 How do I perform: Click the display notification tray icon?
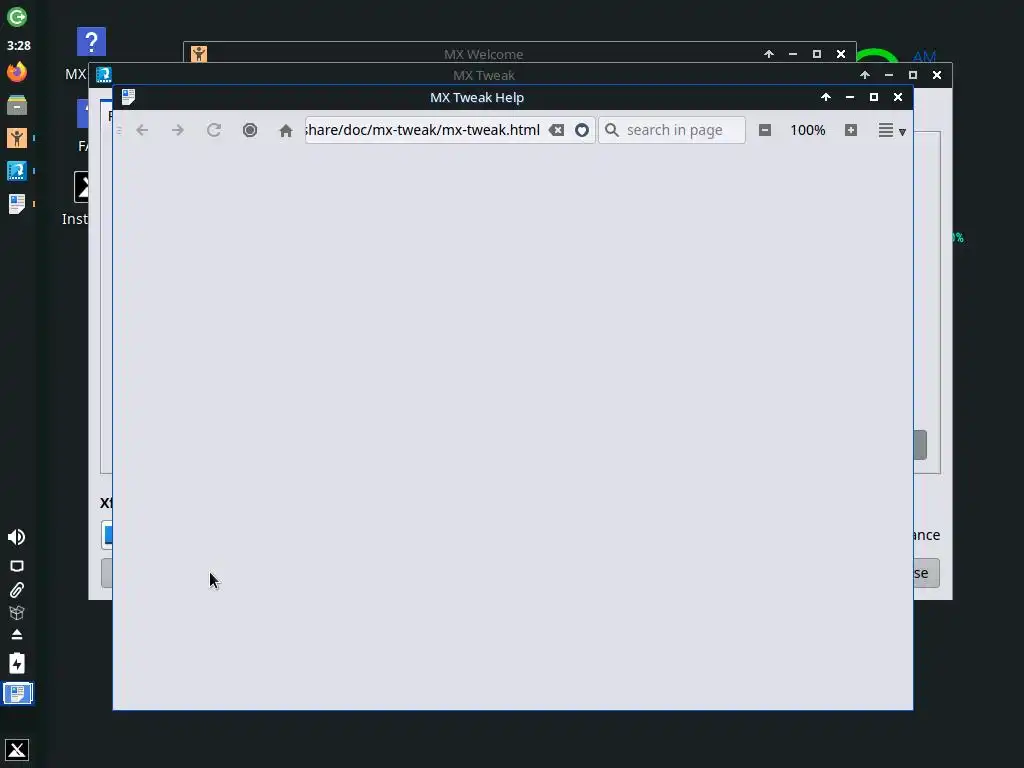pyautogui.click(x=17, y=566)
